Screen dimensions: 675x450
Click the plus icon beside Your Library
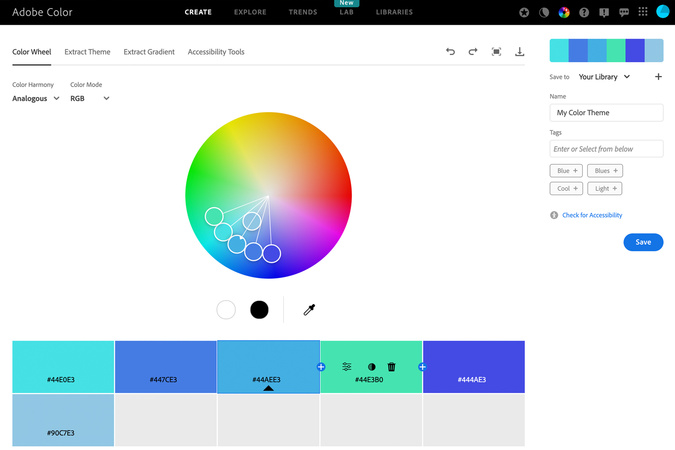click(x=658, y=77)
